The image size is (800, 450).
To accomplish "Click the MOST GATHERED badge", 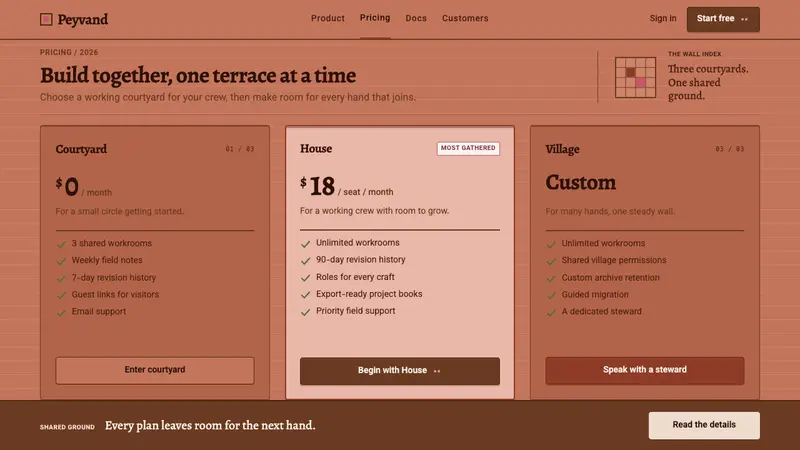I will (x=468, y=148).
